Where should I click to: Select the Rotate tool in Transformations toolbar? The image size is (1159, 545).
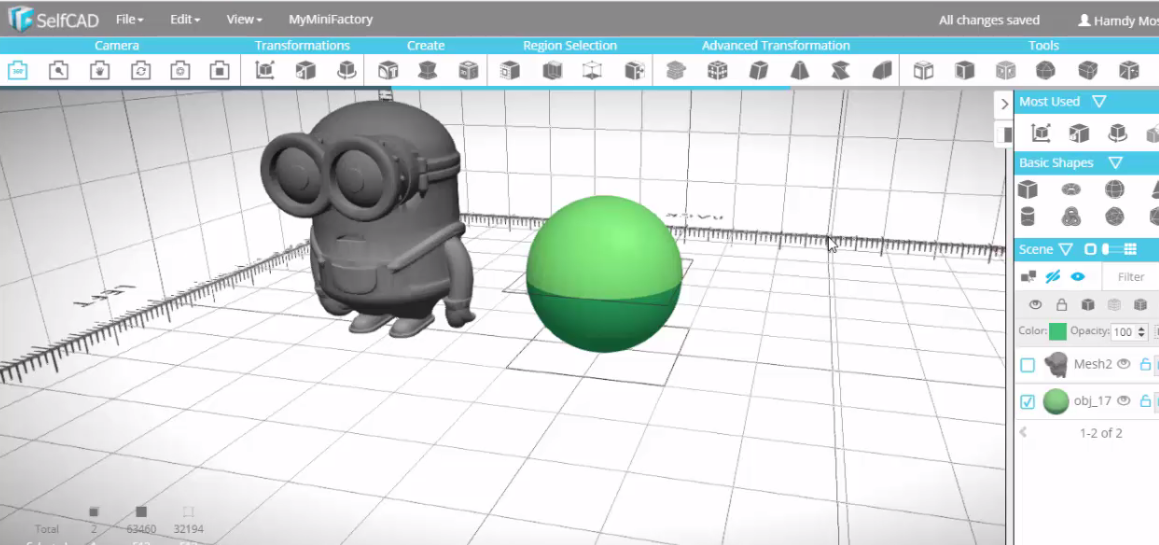(346, 71)
